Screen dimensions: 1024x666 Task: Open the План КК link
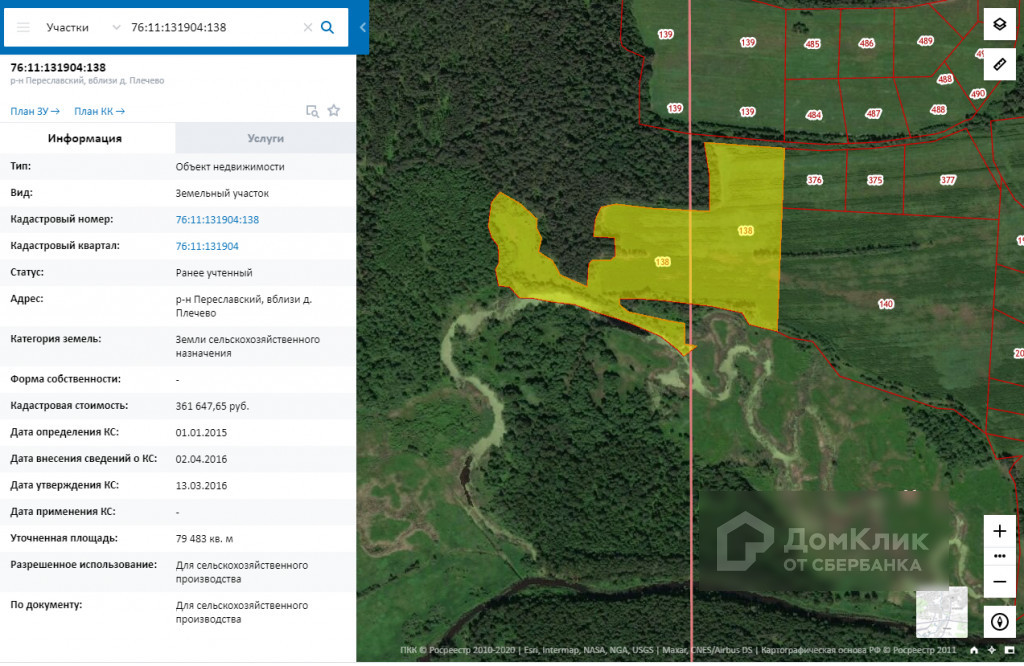(99, 112)
